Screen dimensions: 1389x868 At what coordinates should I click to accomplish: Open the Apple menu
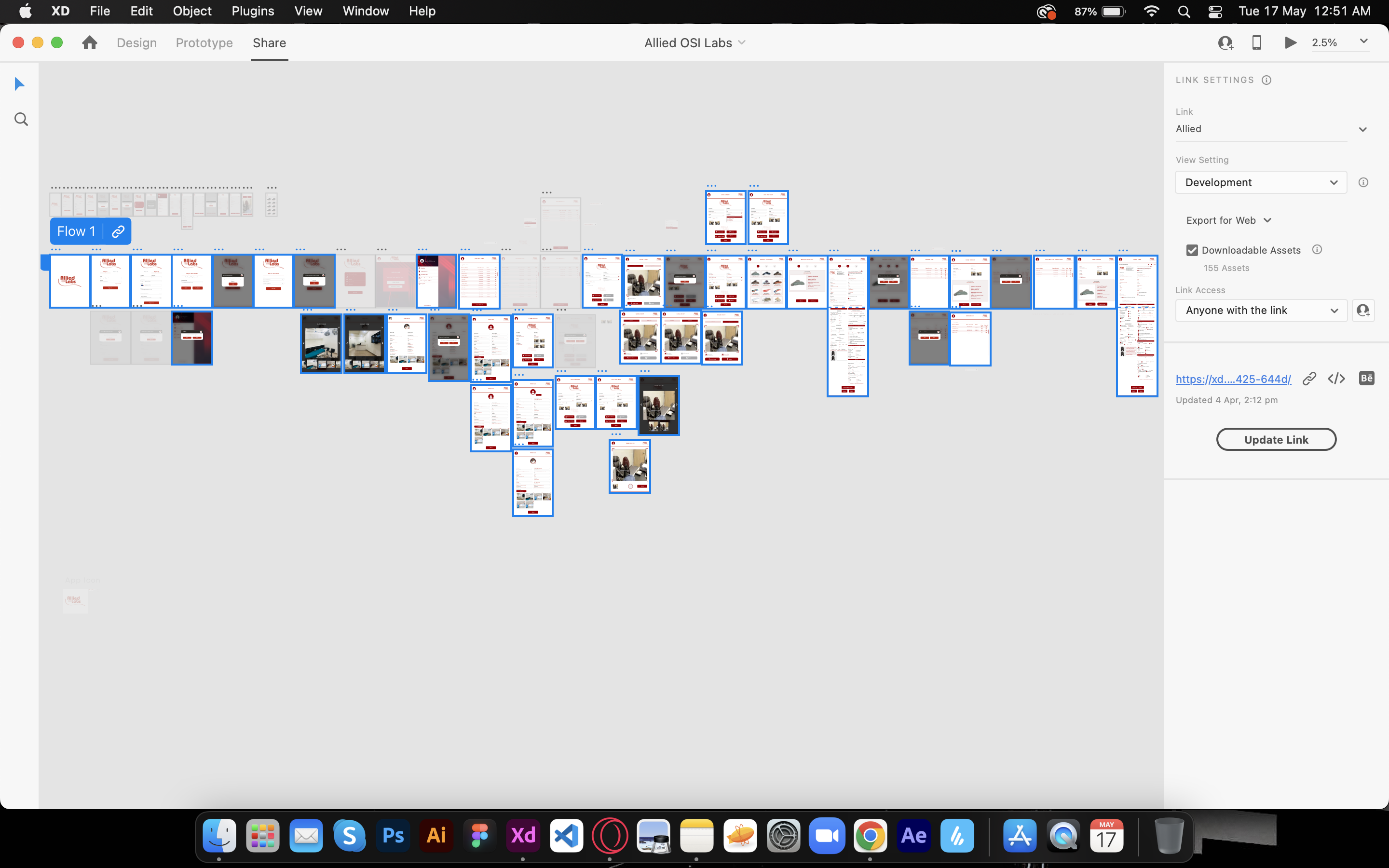click(x=25, y=11)
